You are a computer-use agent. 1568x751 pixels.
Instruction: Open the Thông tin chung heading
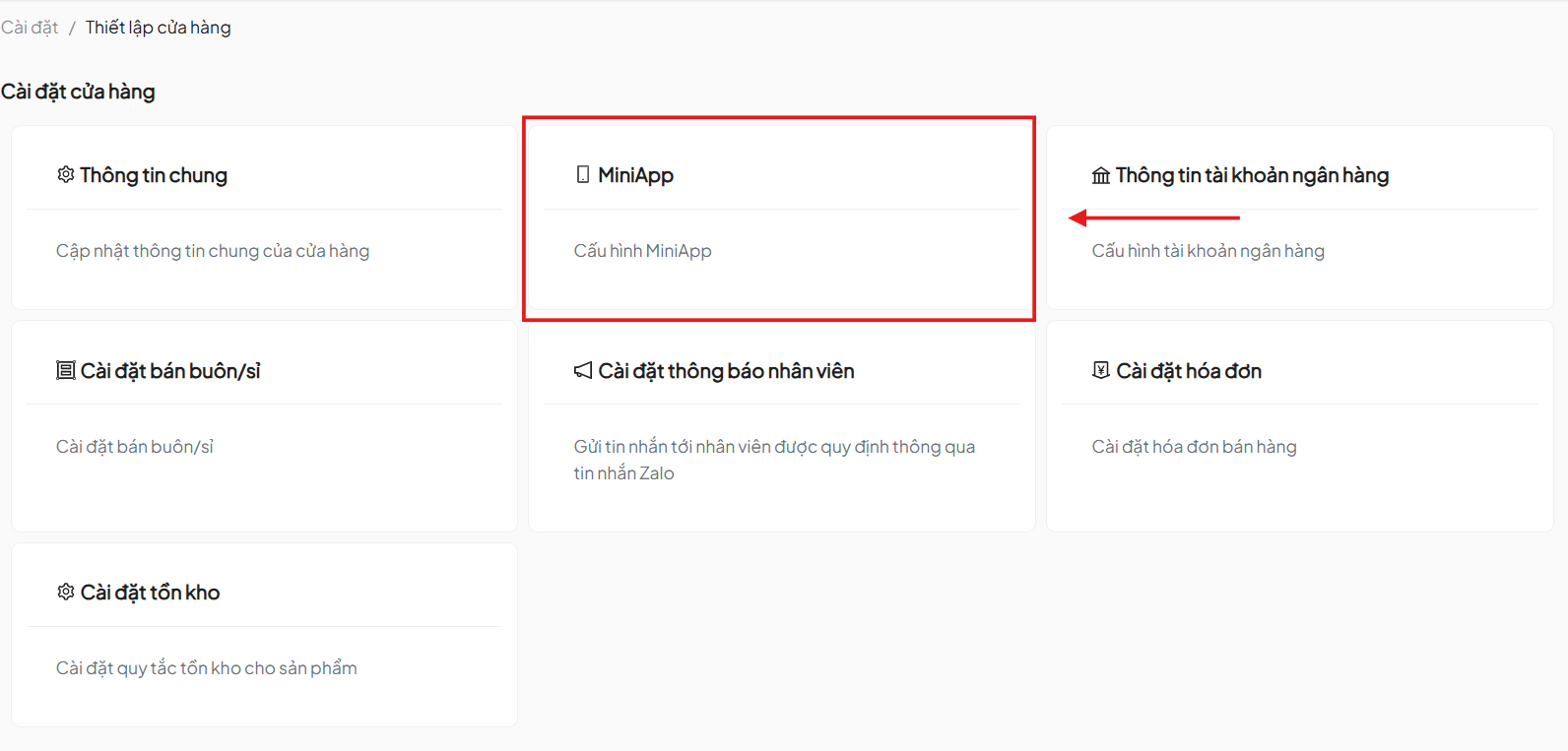click(x=154, y=175)
